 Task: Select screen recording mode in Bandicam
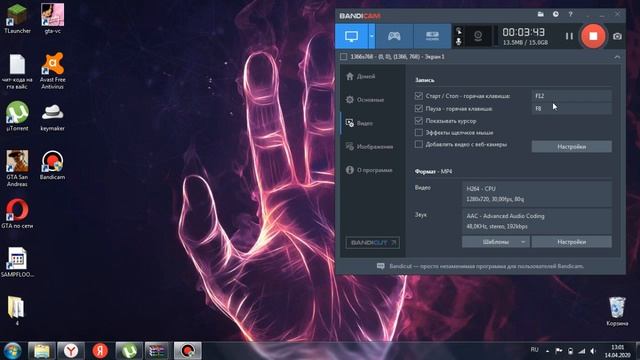pos(351,36)
